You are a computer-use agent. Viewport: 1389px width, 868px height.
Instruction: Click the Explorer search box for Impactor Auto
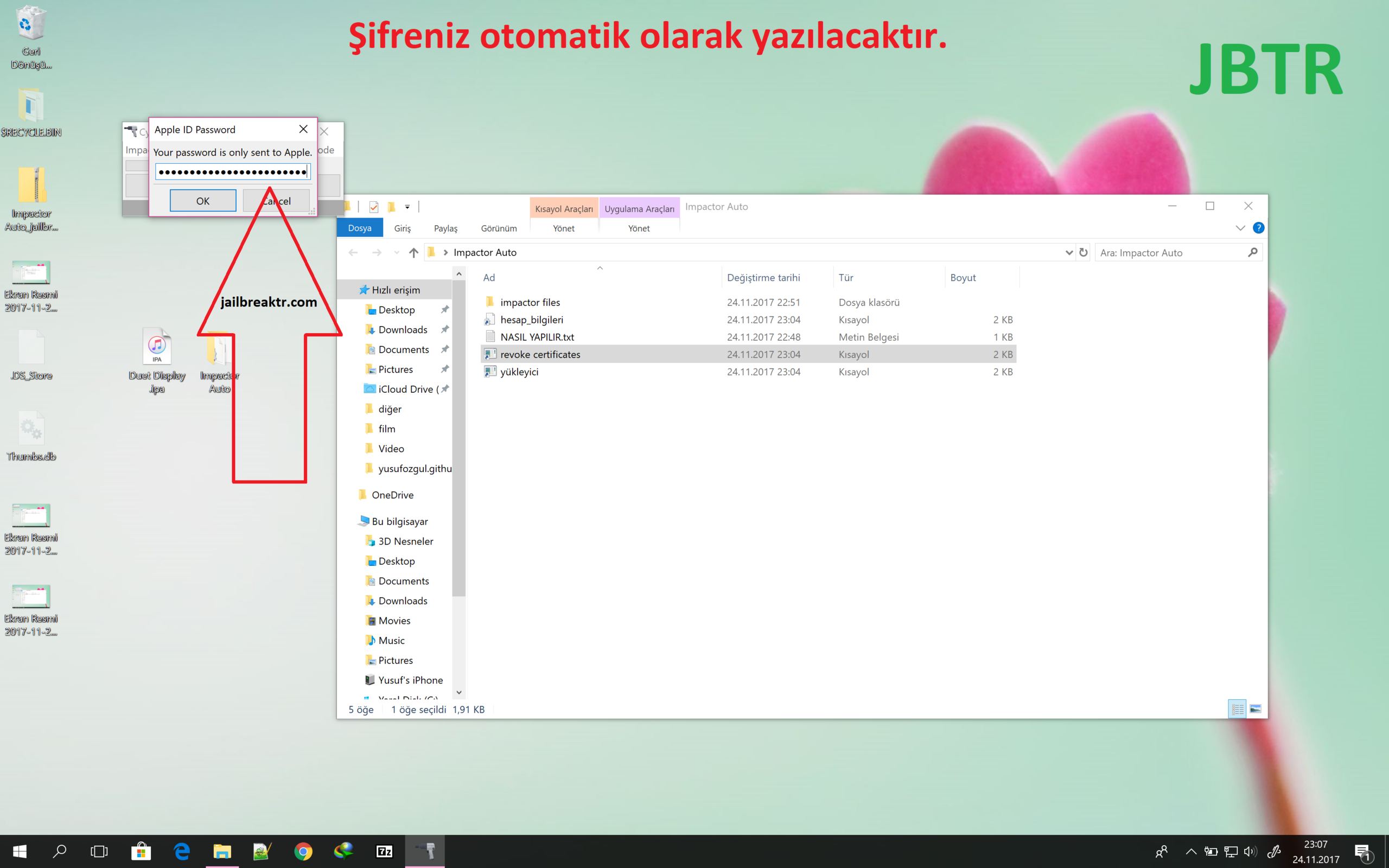click(1171, 253)
